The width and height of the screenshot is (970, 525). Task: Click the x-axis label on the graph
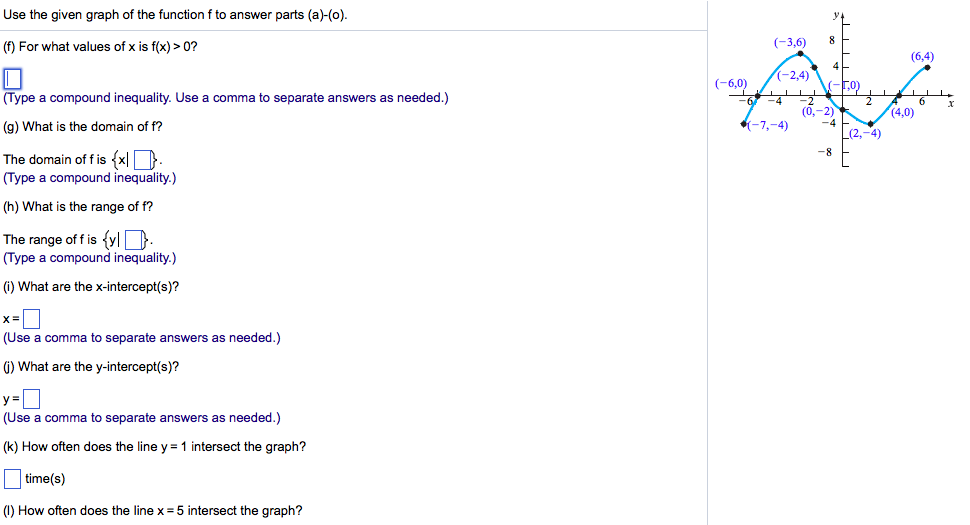951,102
